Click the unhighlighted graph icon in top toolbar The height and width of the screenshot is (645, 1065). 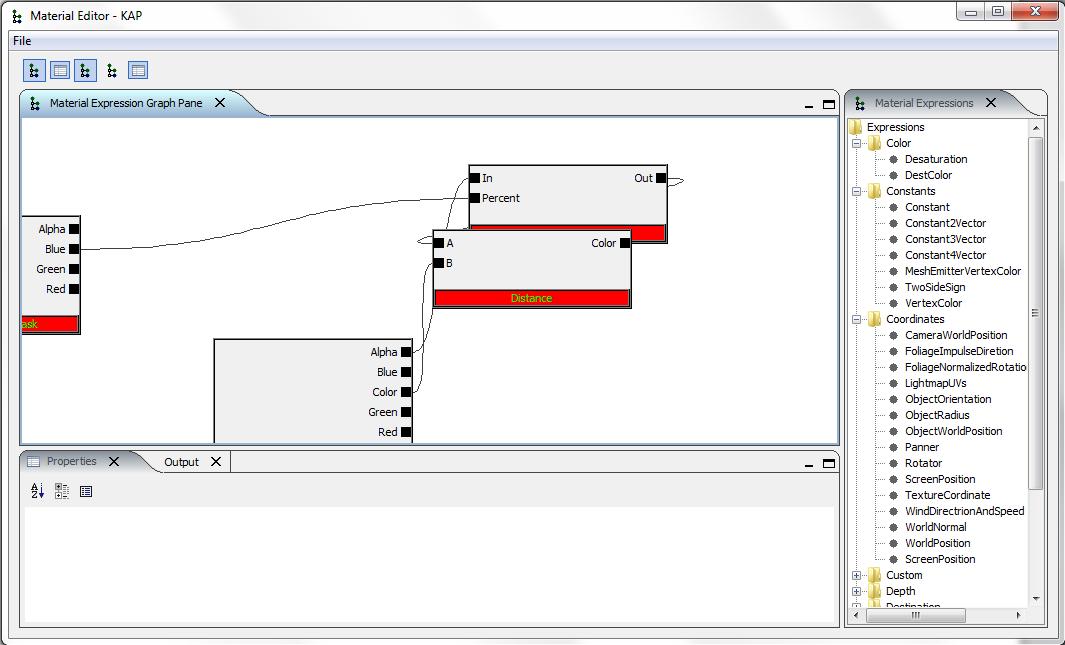pyautogui.click(x=112, y=71)
